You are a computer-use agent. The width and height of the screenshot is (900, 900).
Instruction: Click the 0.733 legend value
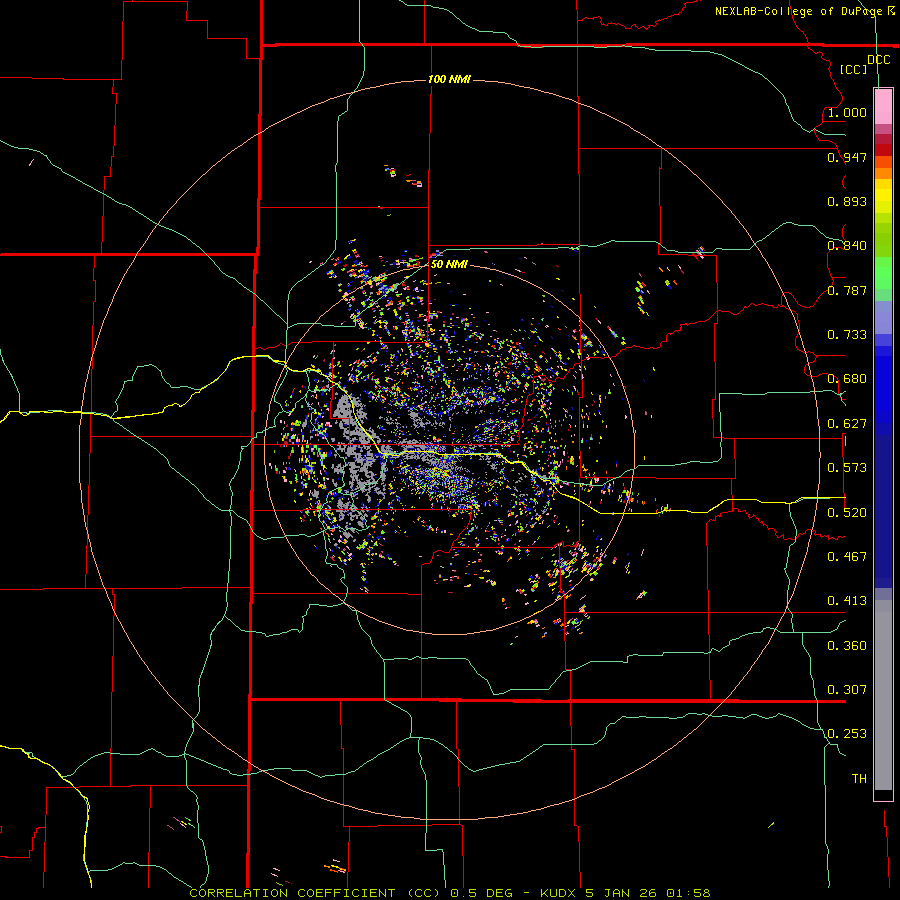(847, 335)
